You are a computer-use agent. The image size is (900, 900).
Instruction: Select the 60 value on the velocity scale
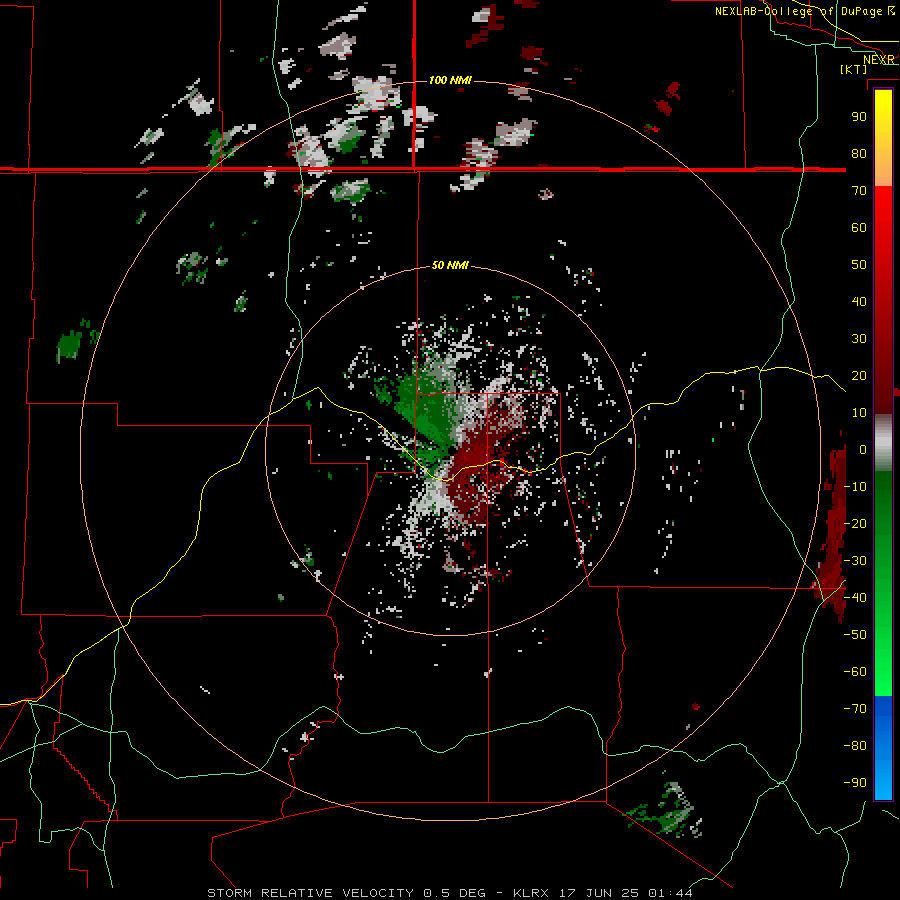(859, 228)
